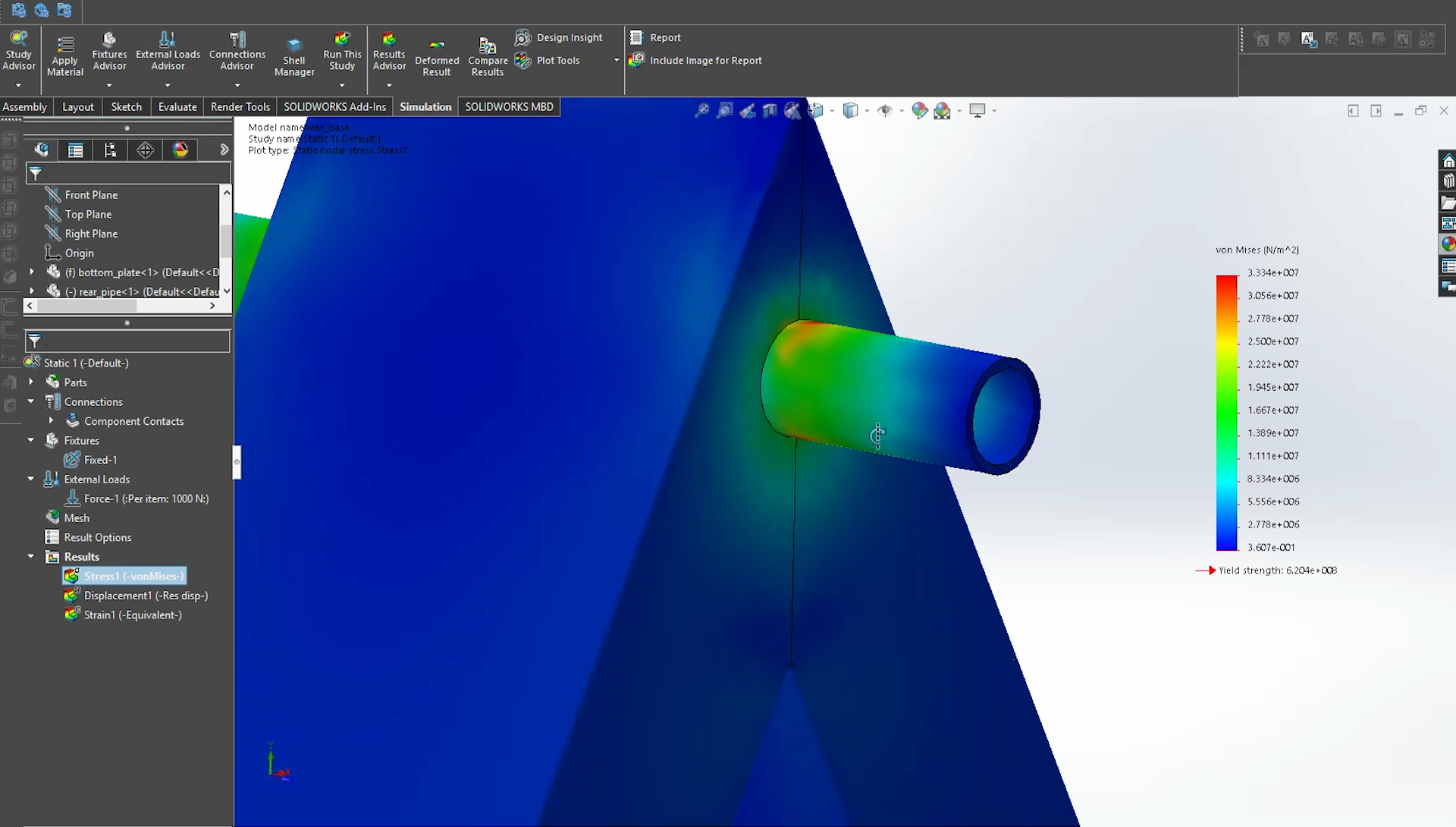Click the Previous View icon
The image size is (1456, 827).
(748, 111)
